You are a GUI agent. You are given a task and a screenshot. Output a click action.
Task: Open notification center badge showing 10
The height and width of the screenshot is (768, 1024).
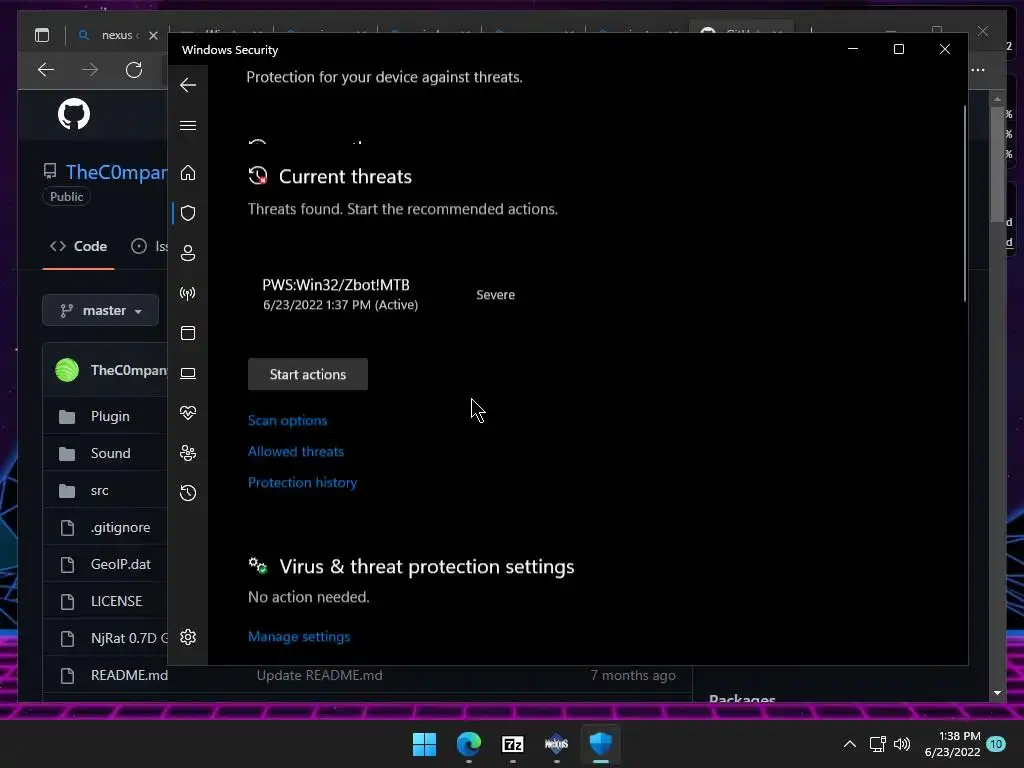tap(996, 744)
